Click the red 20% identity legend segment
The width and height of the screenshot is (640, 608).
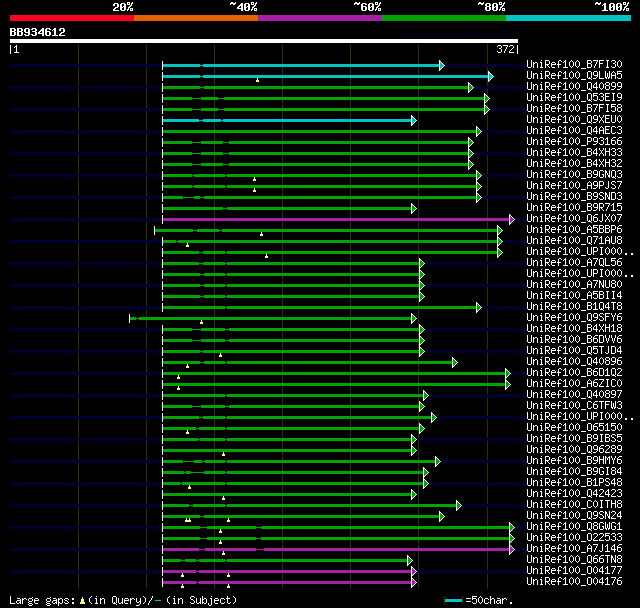72,18
